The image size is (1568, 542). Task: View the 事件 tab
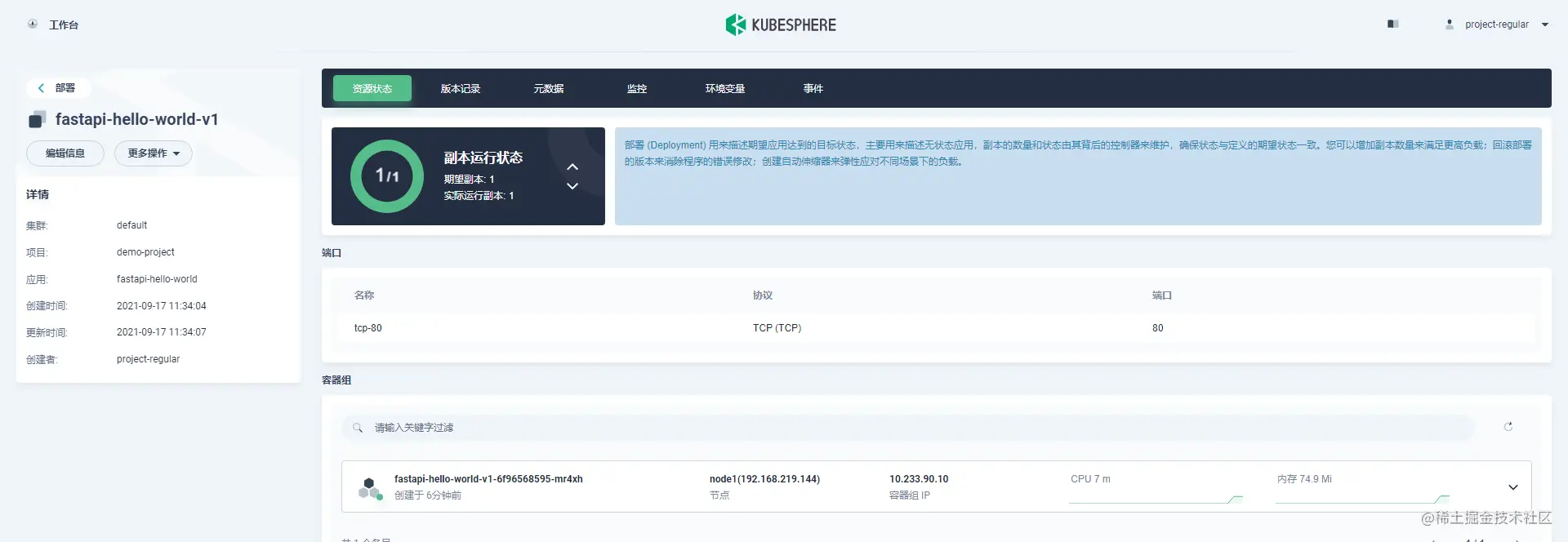click(813, 88)
